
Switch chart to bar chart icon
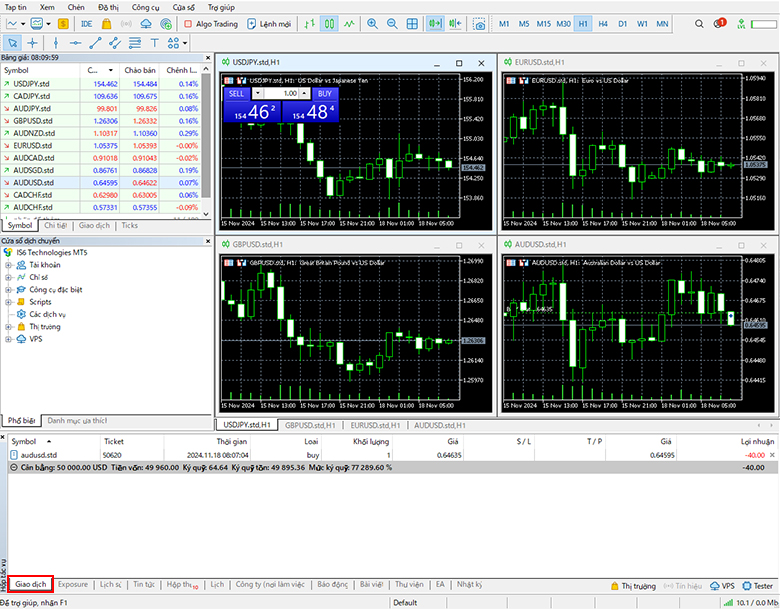309,24
